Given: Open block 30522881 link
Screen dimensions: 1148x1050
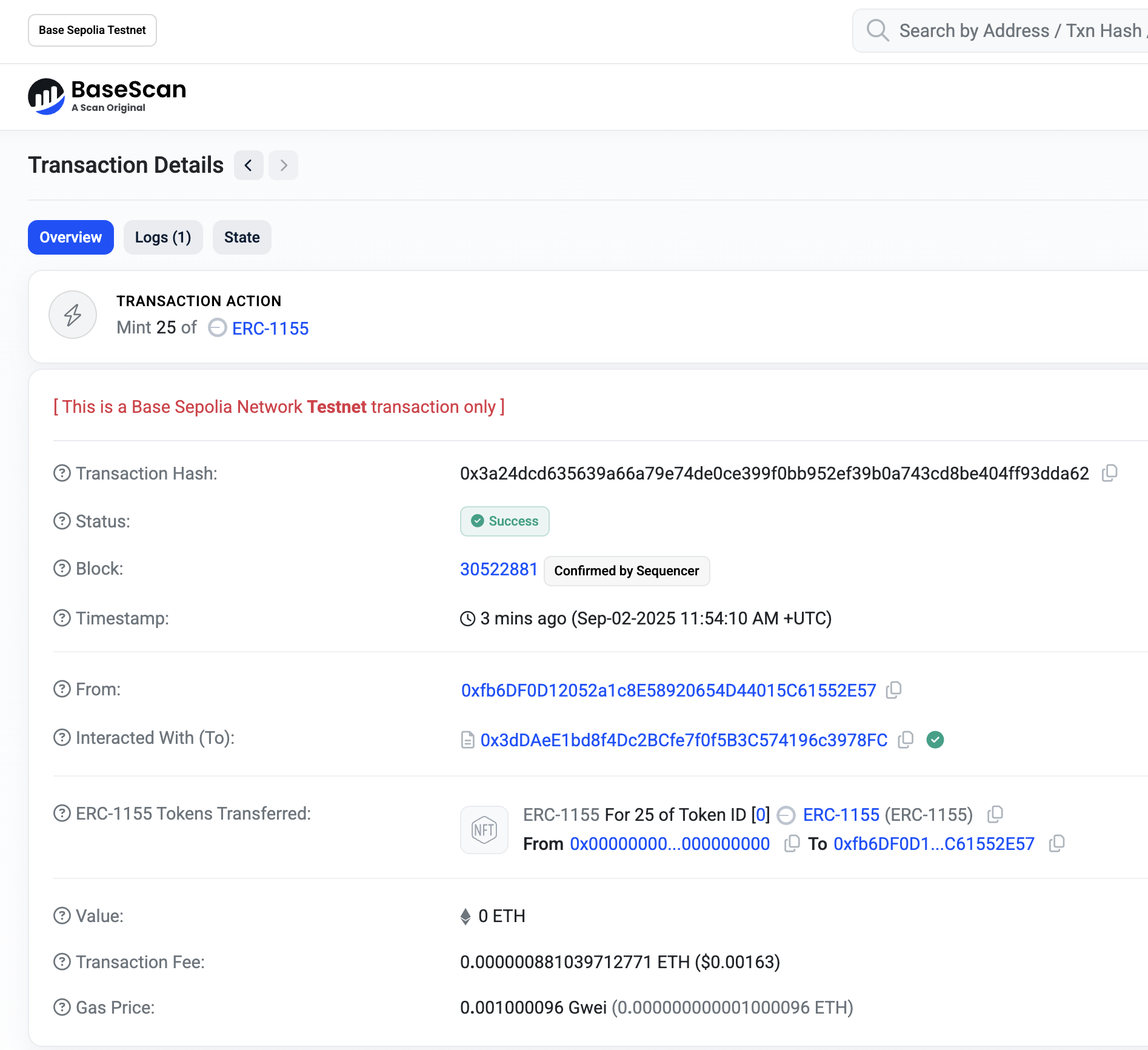Looking at the screenshot, I should (498, 569).
